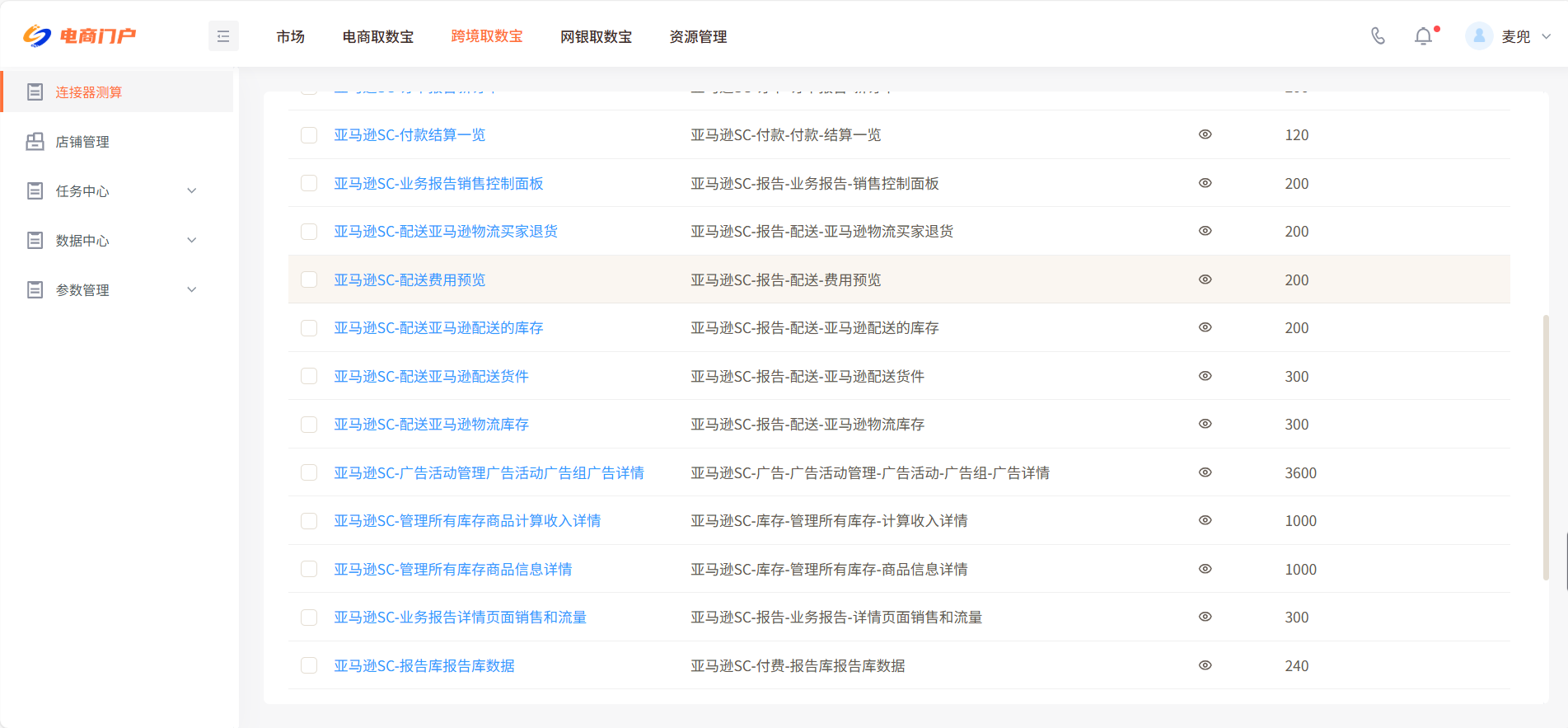
Task: Preview 亚马逊SC-付款结算一览 with its eye icon
Action: tap(1205, 134)
